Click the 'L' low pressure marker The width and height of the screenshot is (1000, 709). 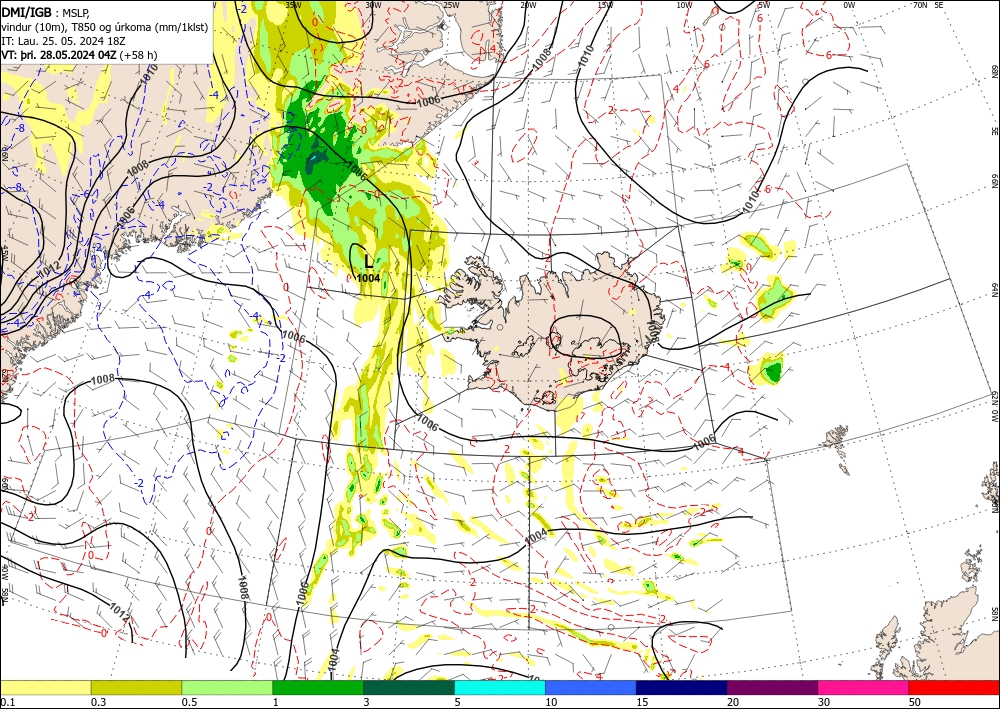click(x=369, y=261)
